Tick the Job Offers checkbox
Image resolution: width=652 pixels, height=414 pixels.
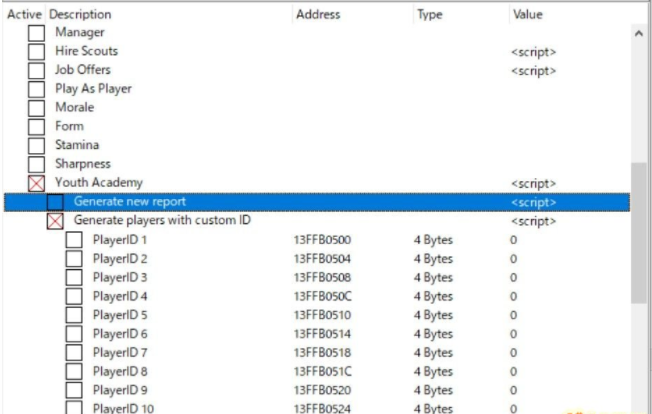[x=36, y=70]
